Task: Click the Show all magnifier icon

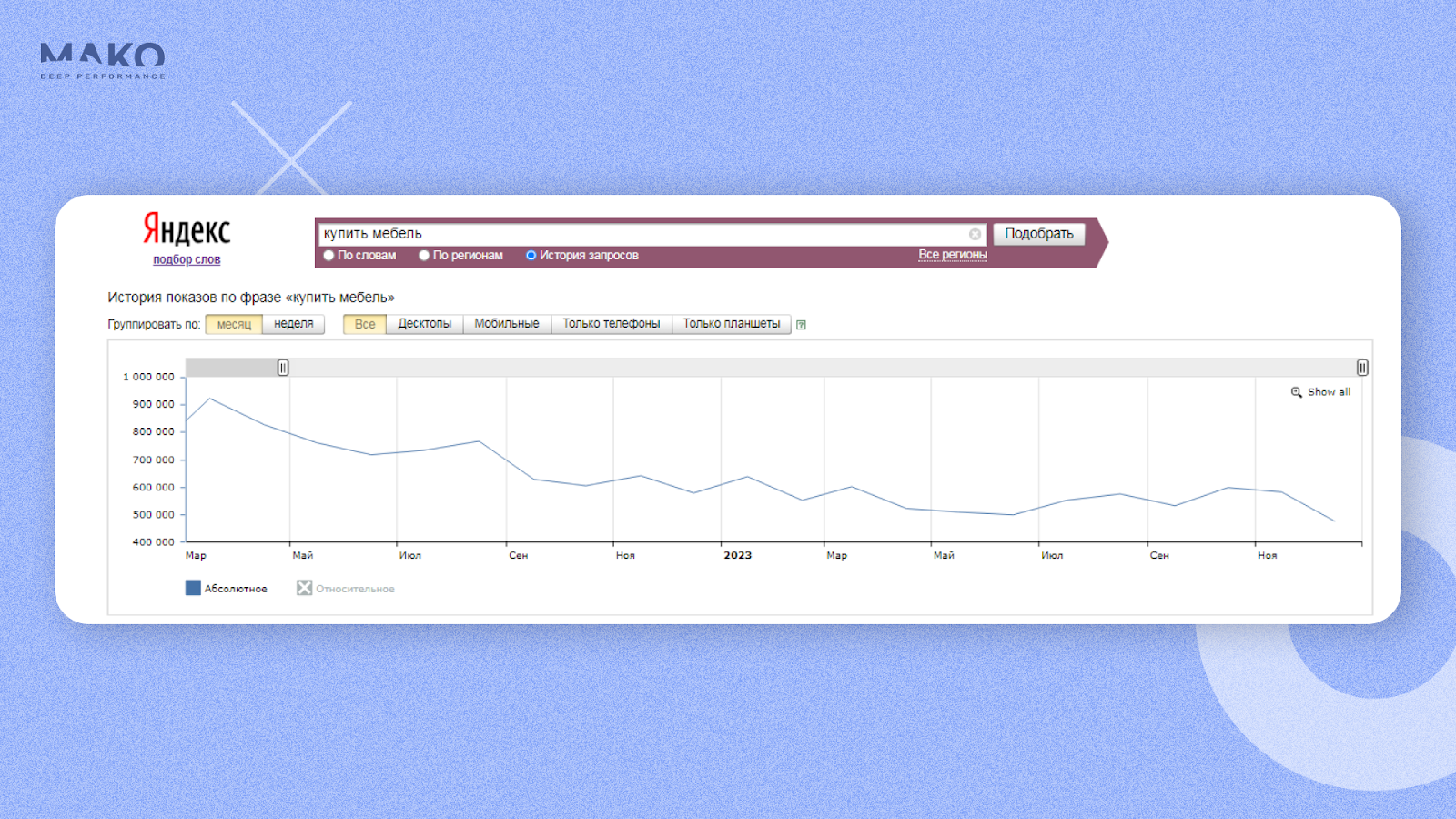Action: 1296,392
